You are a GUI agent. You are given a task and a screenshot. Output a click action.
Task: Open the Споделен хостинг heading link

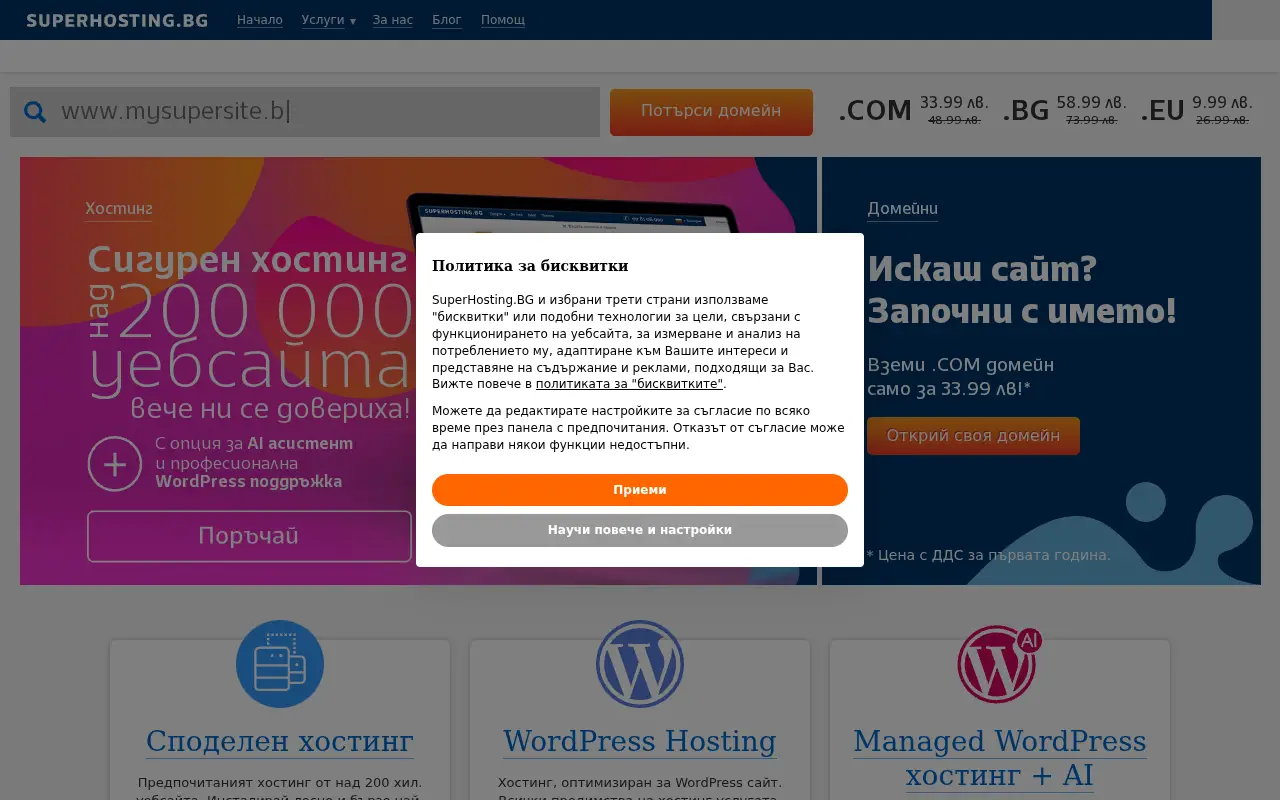point(280,741)
